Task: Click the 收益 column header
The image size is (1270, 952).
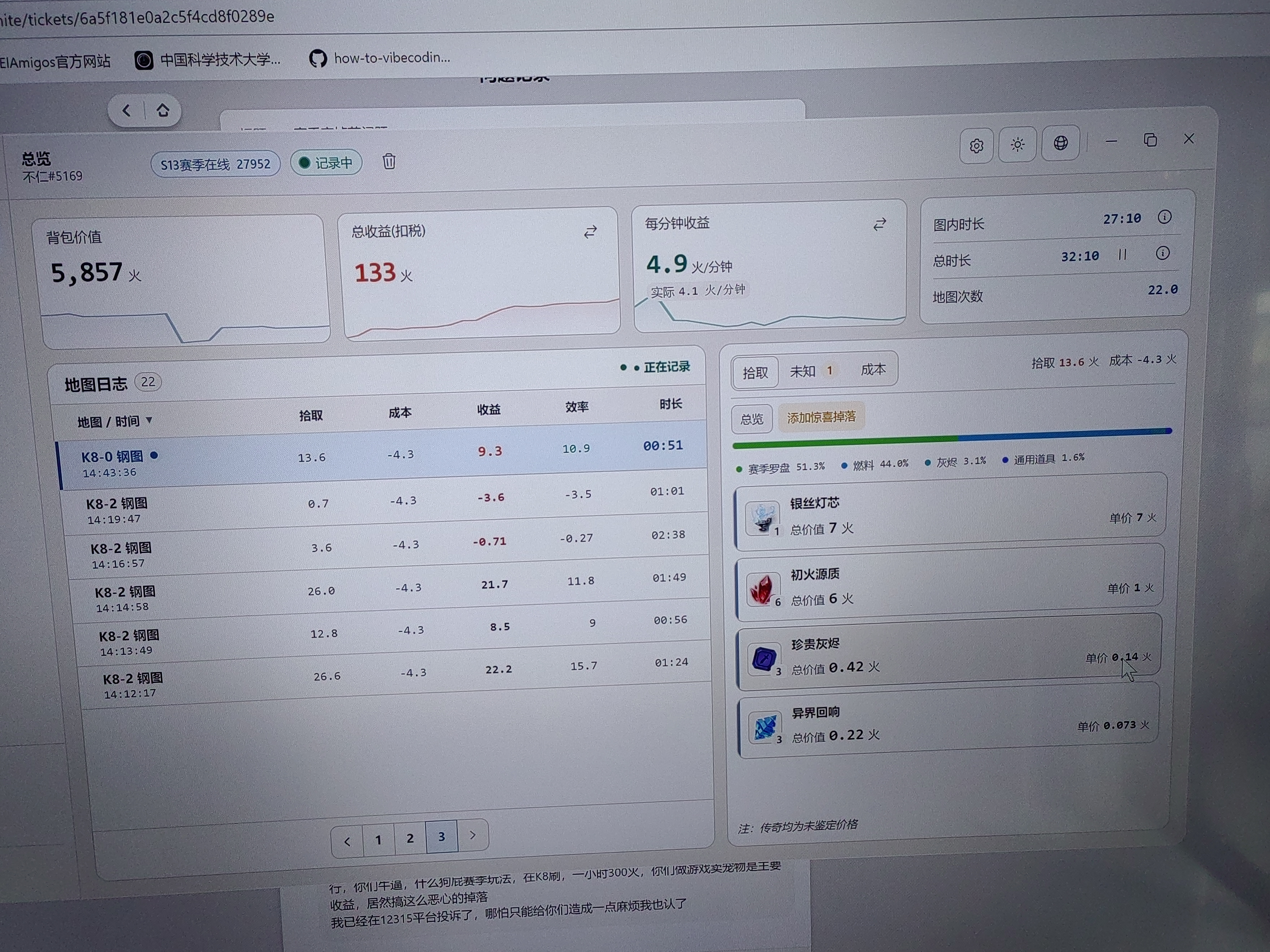Action: 489,409
